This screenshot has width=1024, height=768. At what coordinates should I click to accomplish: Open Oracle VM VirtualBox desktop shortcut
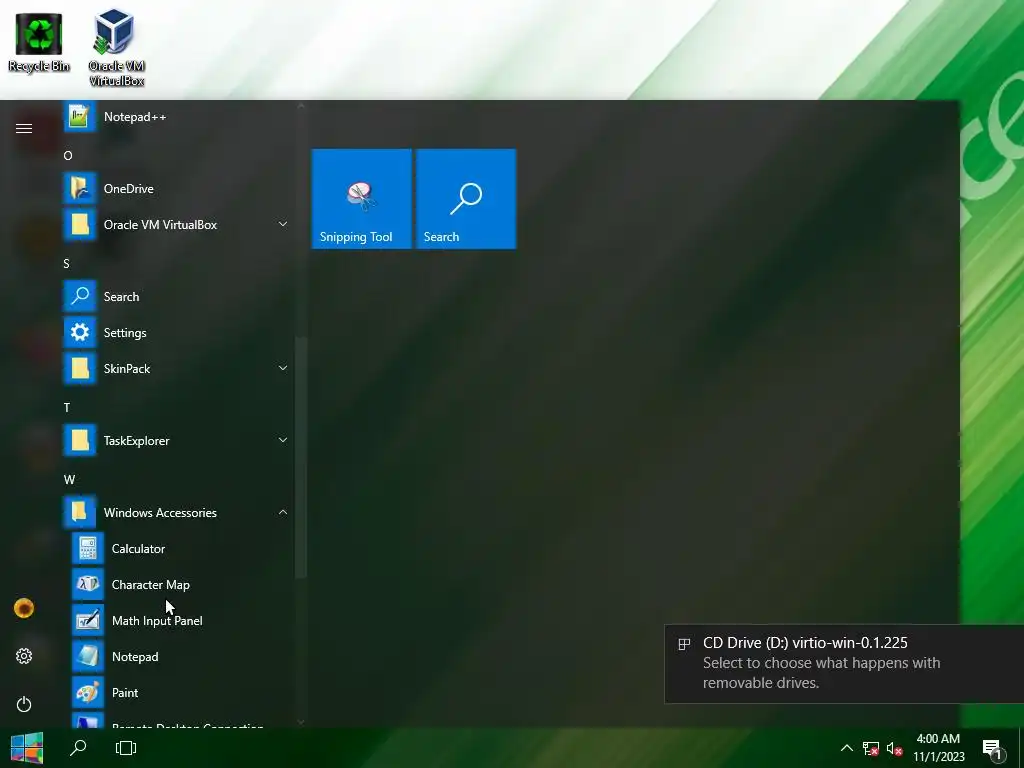(x=116, y=47)
